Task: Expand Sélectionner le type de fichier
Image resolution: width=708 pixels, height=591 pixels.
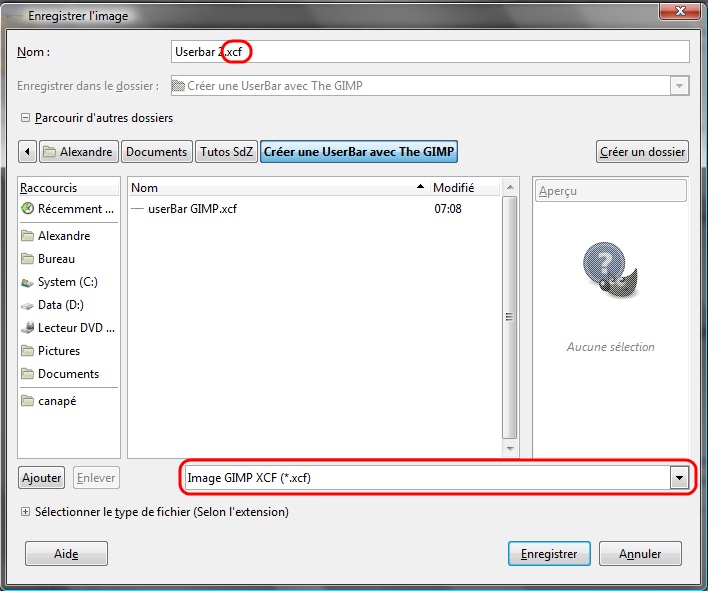Action: coord(25,512)
